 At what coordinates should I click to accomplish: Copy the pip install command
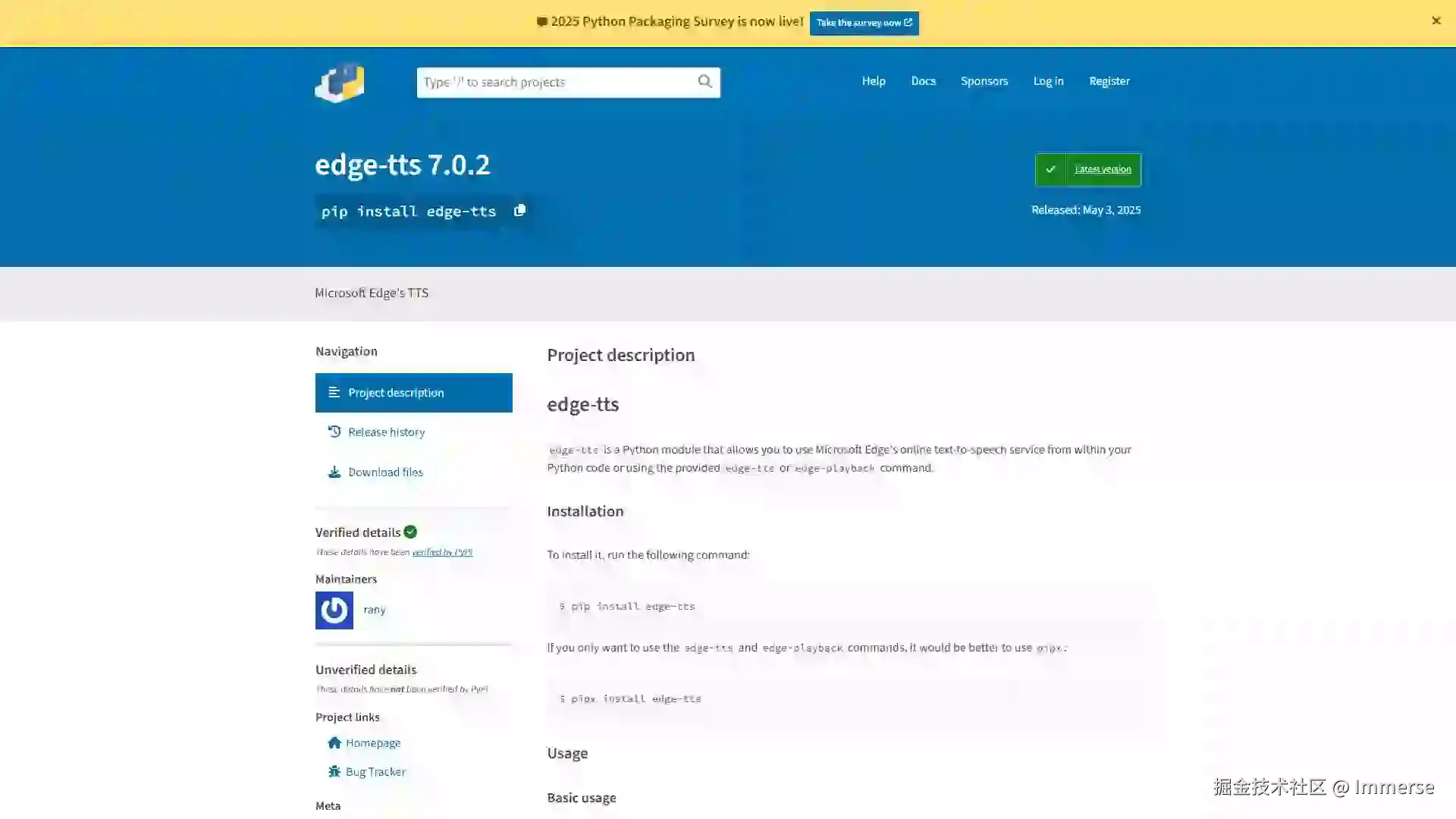[520, 211]
